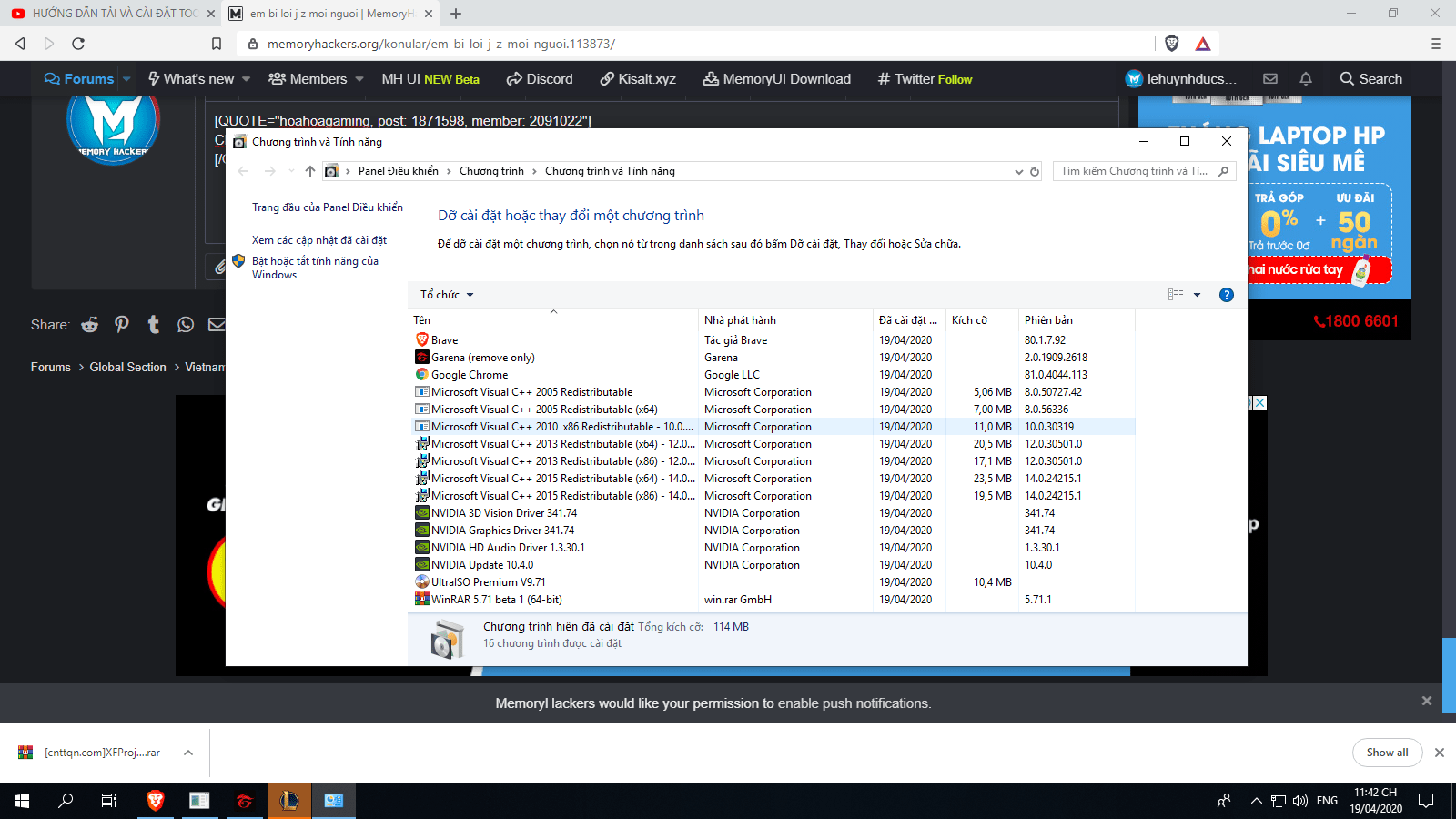Select UltraISO Premium V9.71 entry

click(x=489, y=582)
